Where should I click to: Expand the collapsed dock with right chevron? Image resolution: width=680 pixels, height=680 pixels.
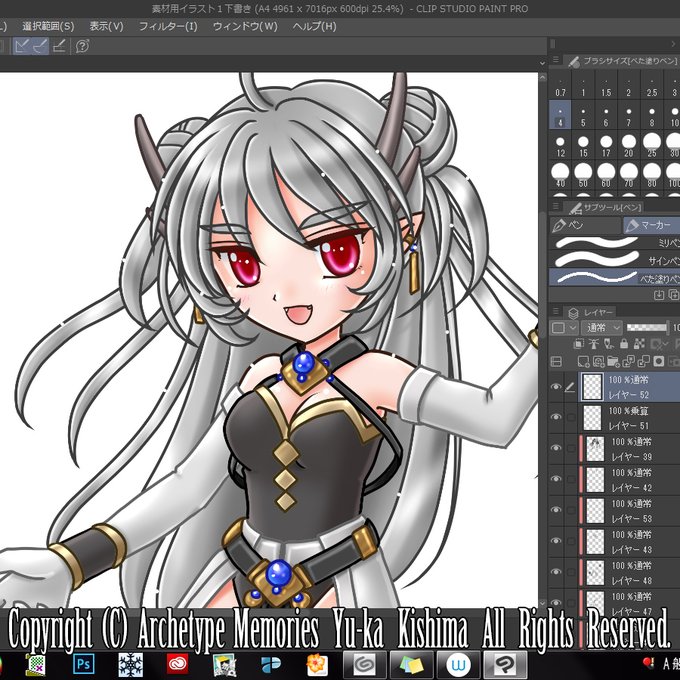673,44
